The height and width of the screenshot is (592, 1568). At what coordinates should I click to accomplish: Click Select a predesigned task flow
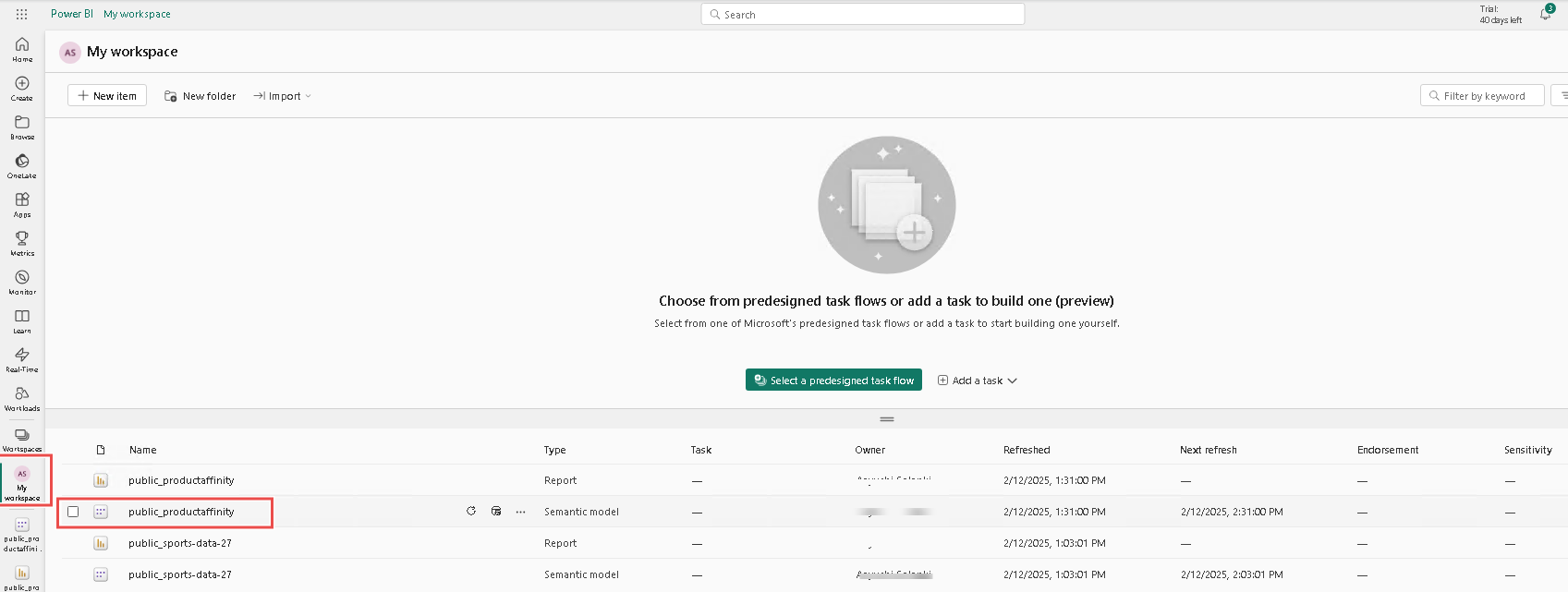[x=833, y=381]
